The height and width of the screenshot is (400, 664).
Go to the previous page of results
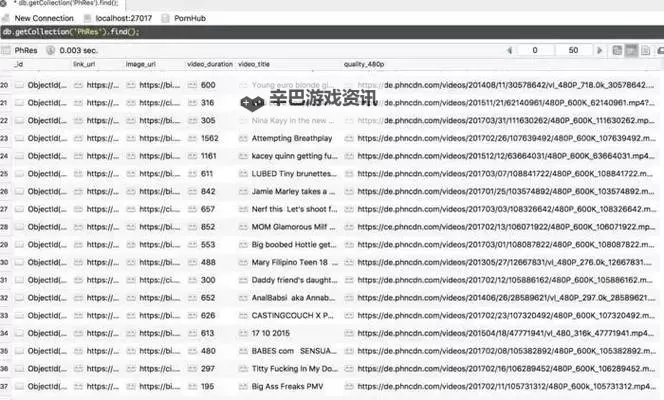[x=509, y=50]
